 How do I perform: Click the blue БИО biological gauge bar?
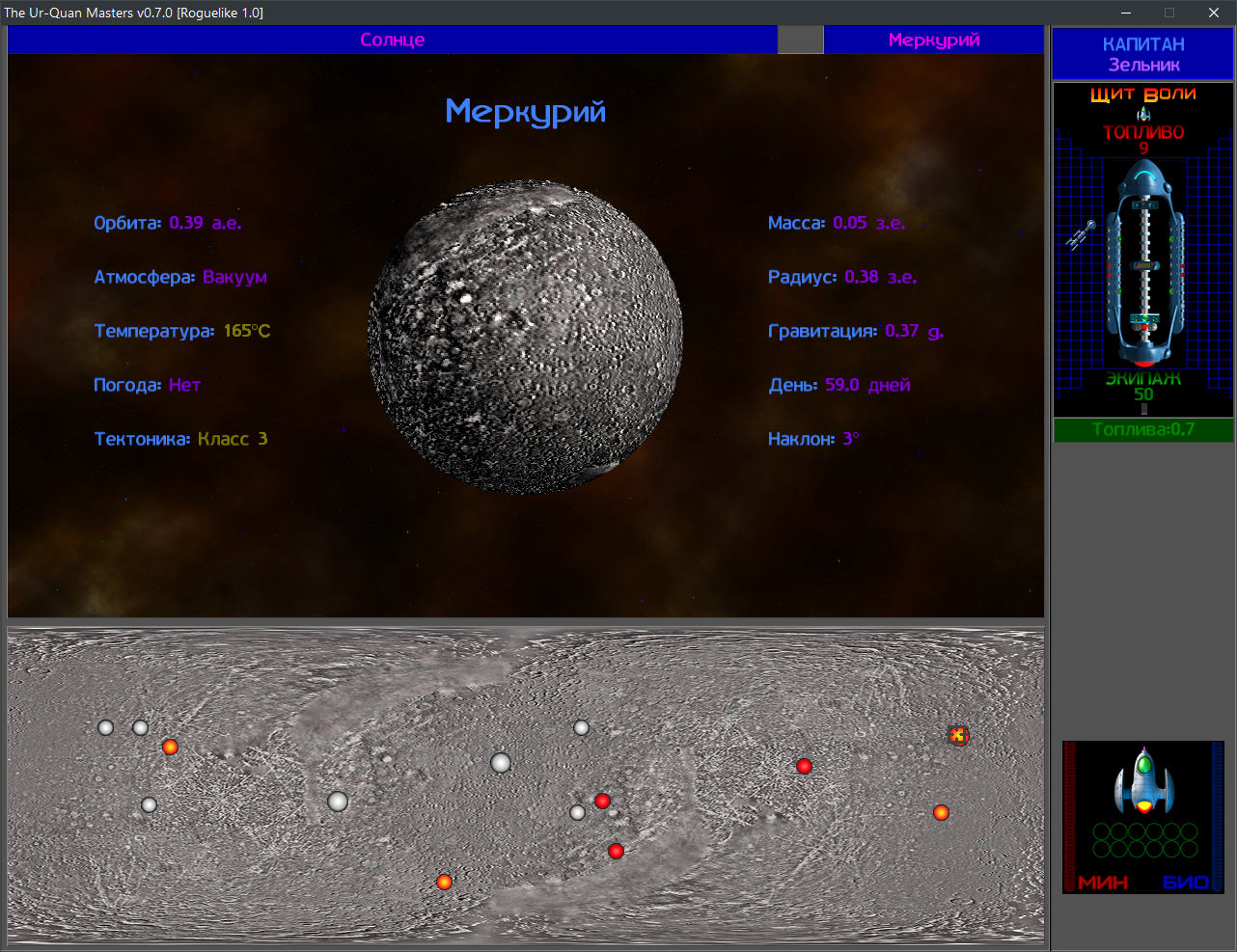(x=1218, y=817)
